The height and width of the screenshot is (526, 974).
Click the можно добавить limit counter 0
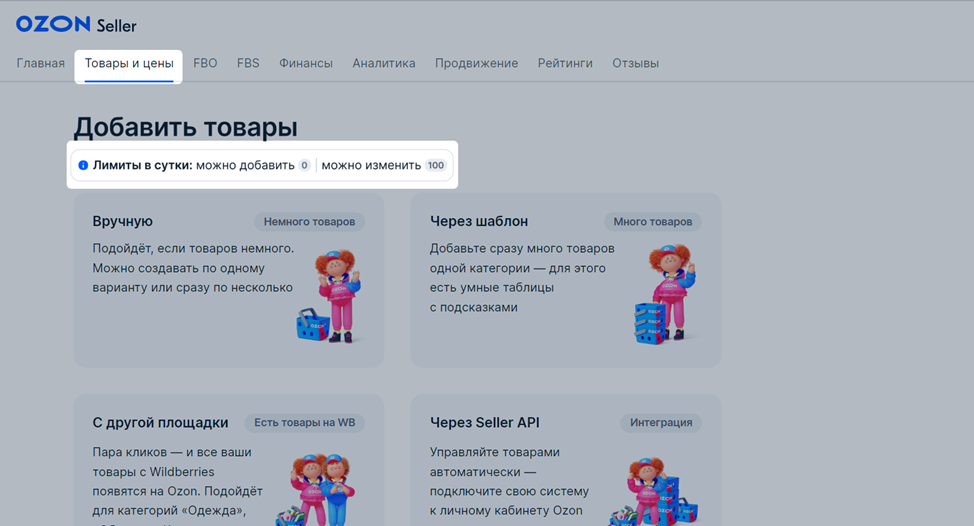coord(304,165)
